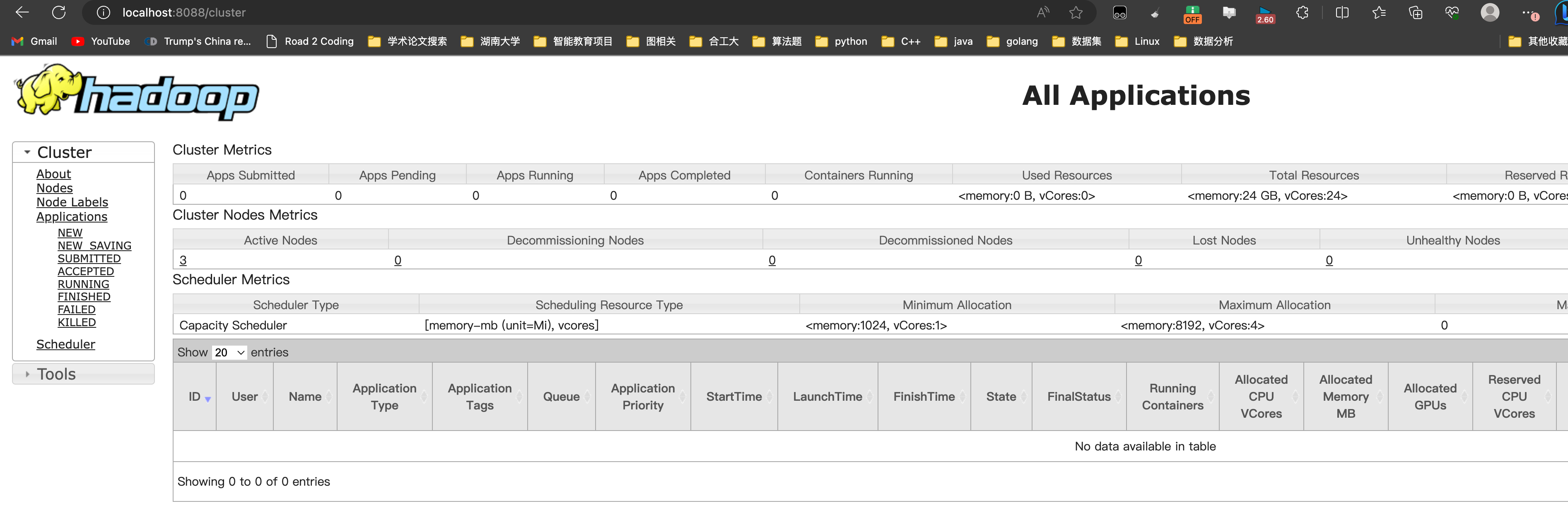
Task: Click the user profile avatar
Action: (x=1489, y=12)
